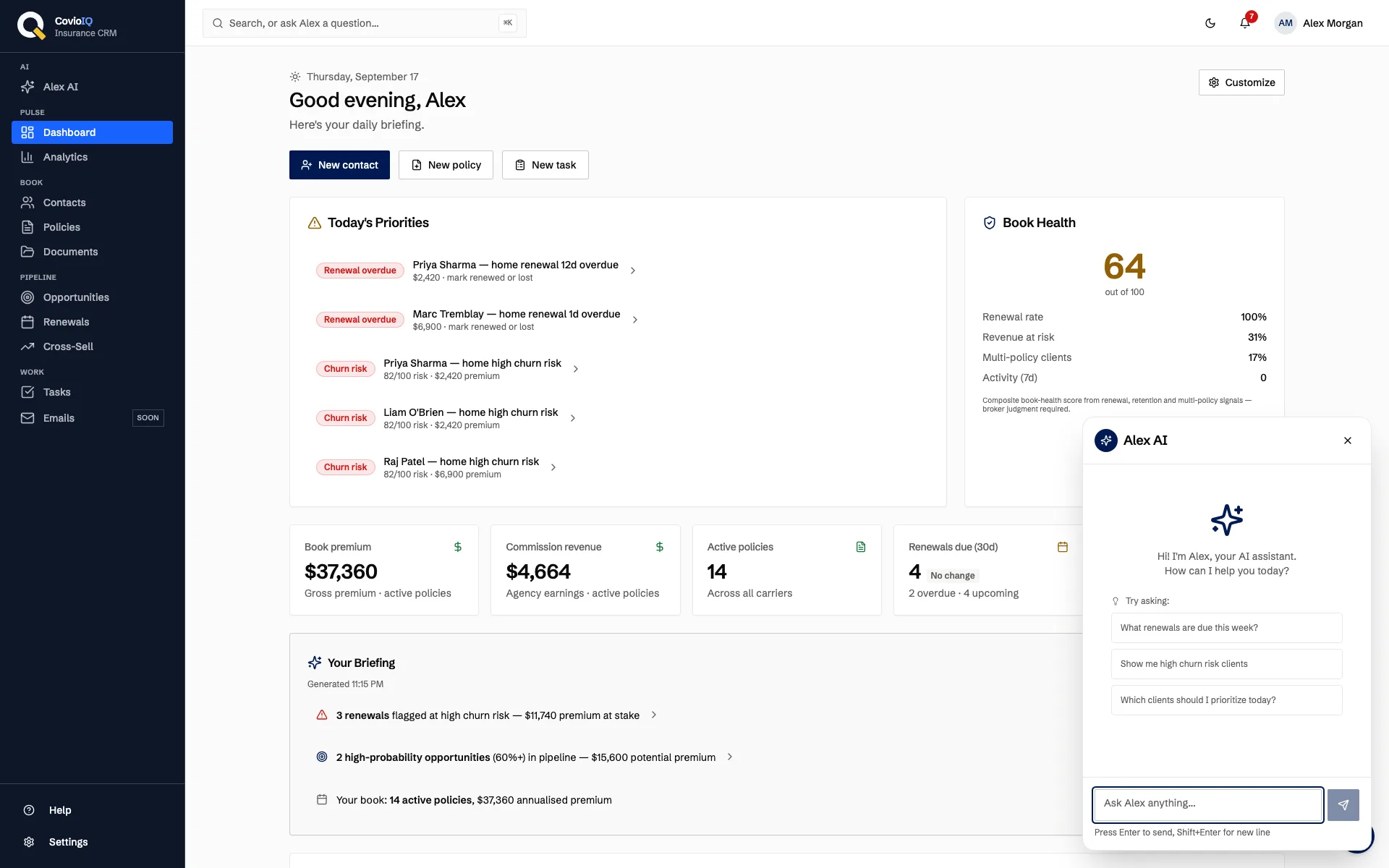Open Documents in sidebar
The width and height of the screenshot is (1389, 868).
tap(92, 252)
